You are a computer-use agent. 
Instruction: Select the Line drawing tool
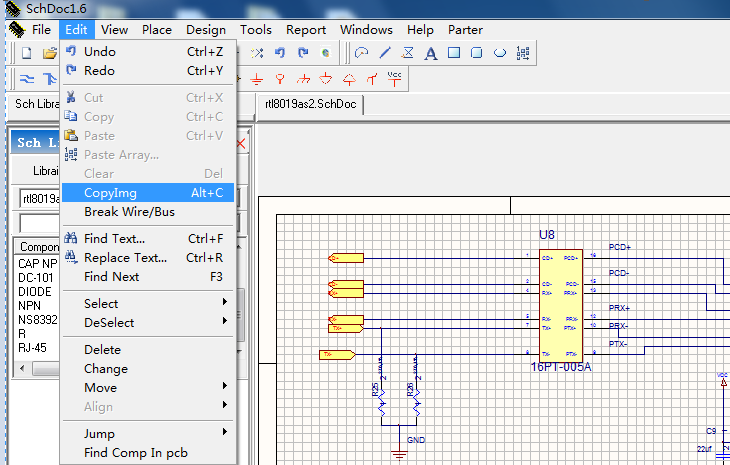[x=385, y=53]
